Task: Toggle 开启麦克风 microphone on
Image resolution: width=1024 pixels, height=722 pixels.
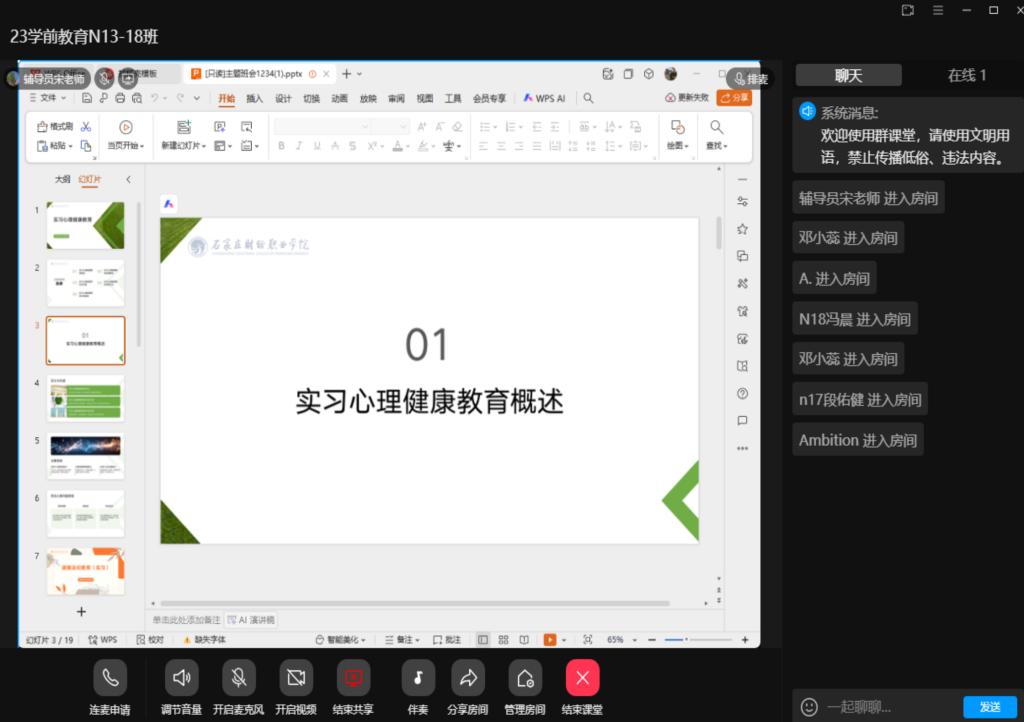Action: click(x=238, y=678)
